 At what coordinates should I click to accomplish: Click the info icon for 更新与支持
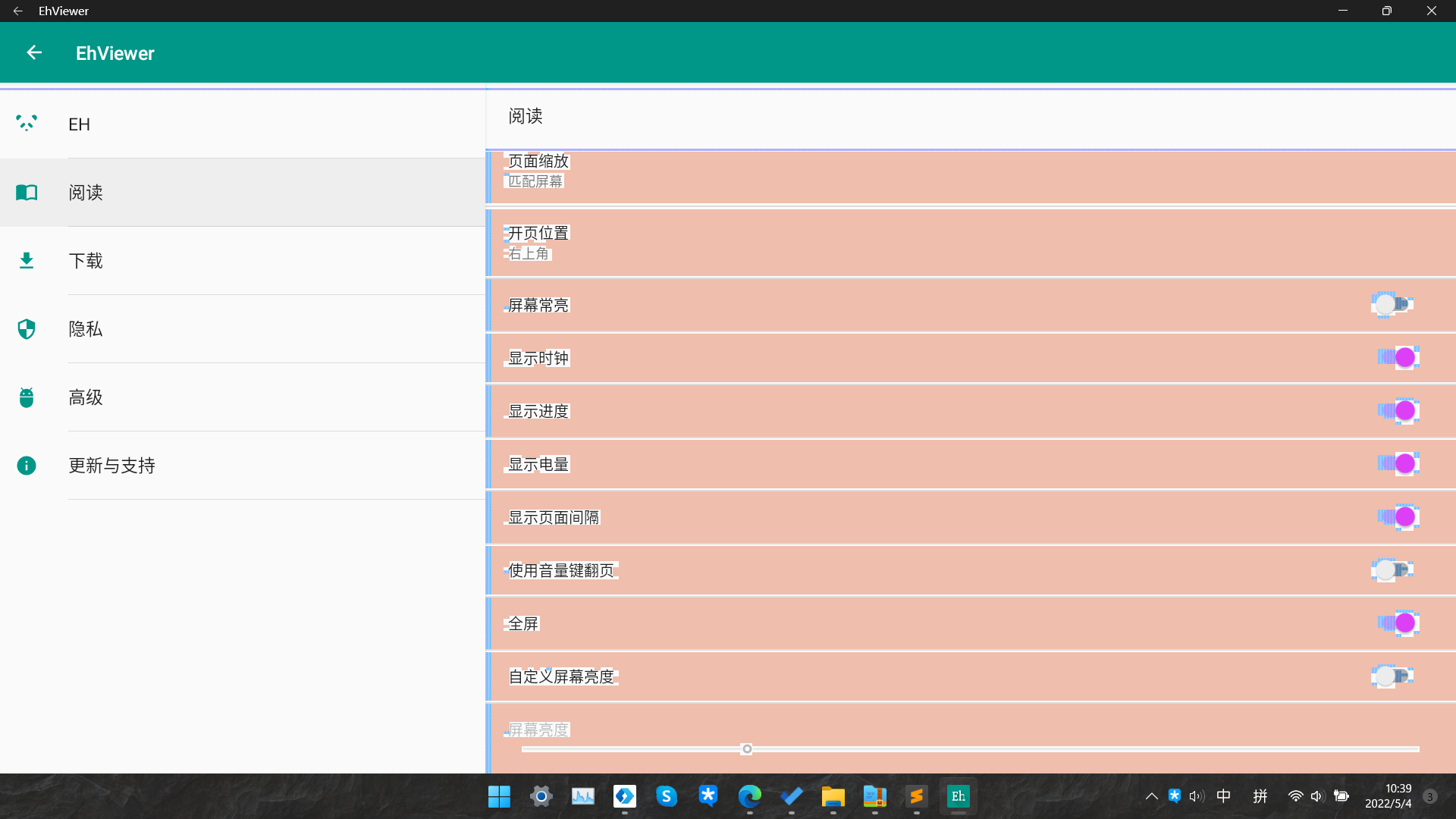[27, 465]
